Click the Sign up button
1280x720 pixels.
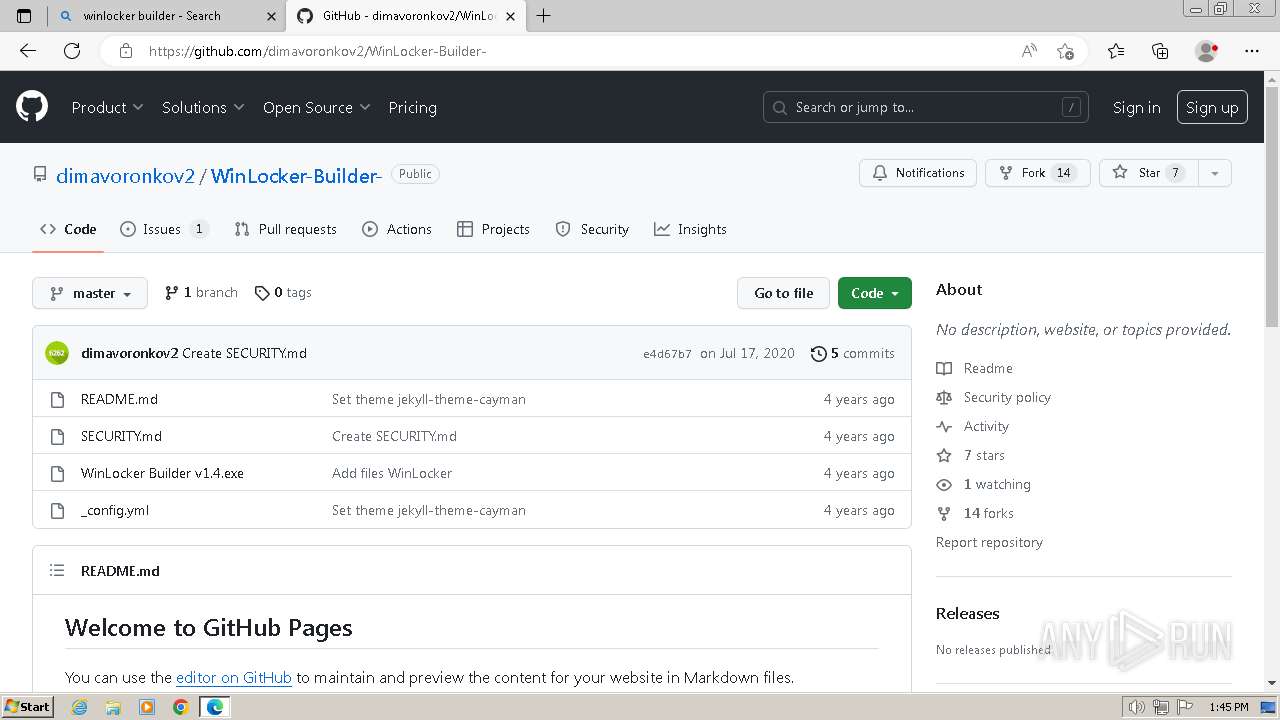(1212, 107)
